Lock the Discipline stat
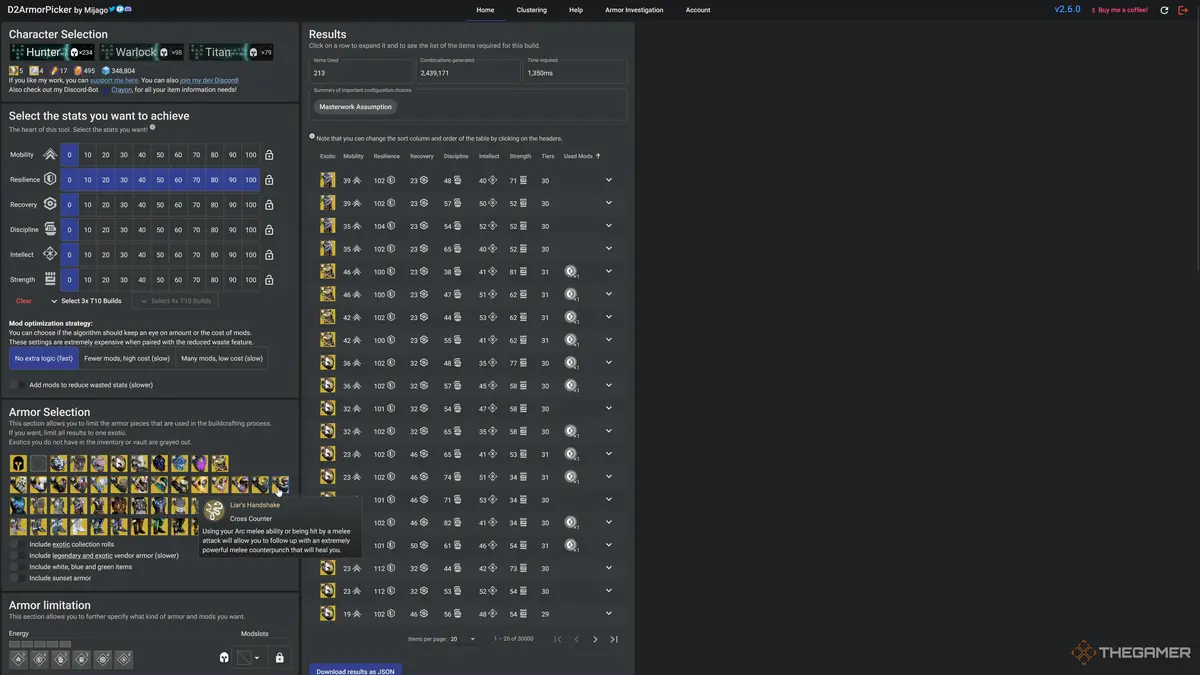The width and height of the screenshot is (1200, 675). coord(269,230)
